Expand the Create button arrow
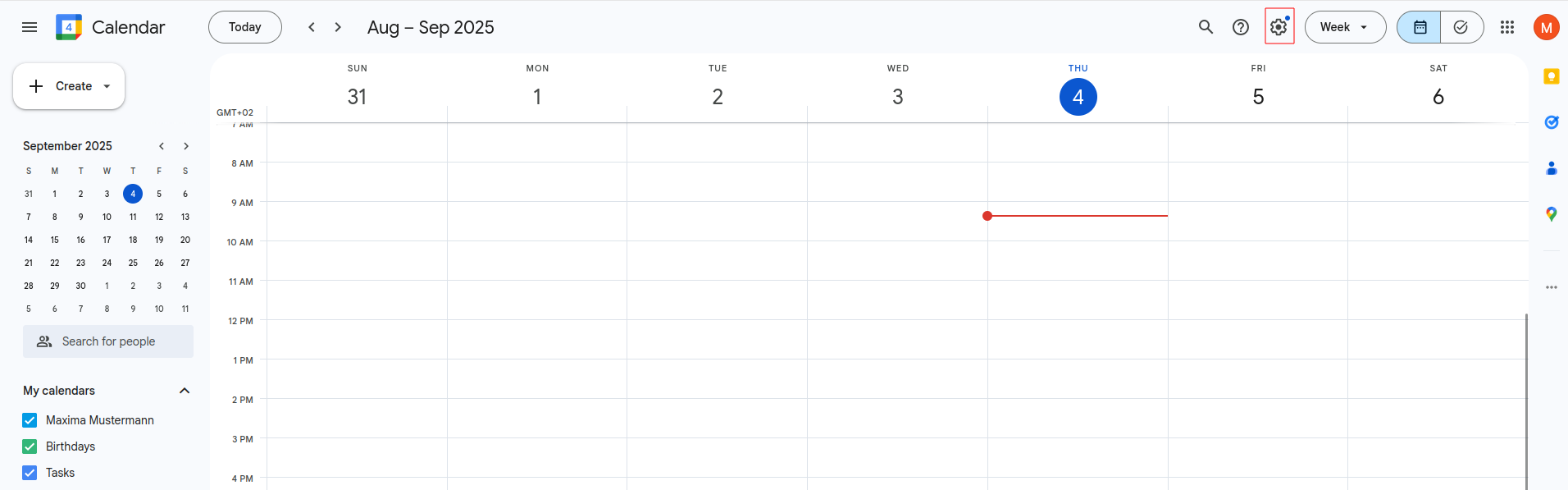Image resolution: width=1568 pixels, height=490 pixels. point(107,85)
